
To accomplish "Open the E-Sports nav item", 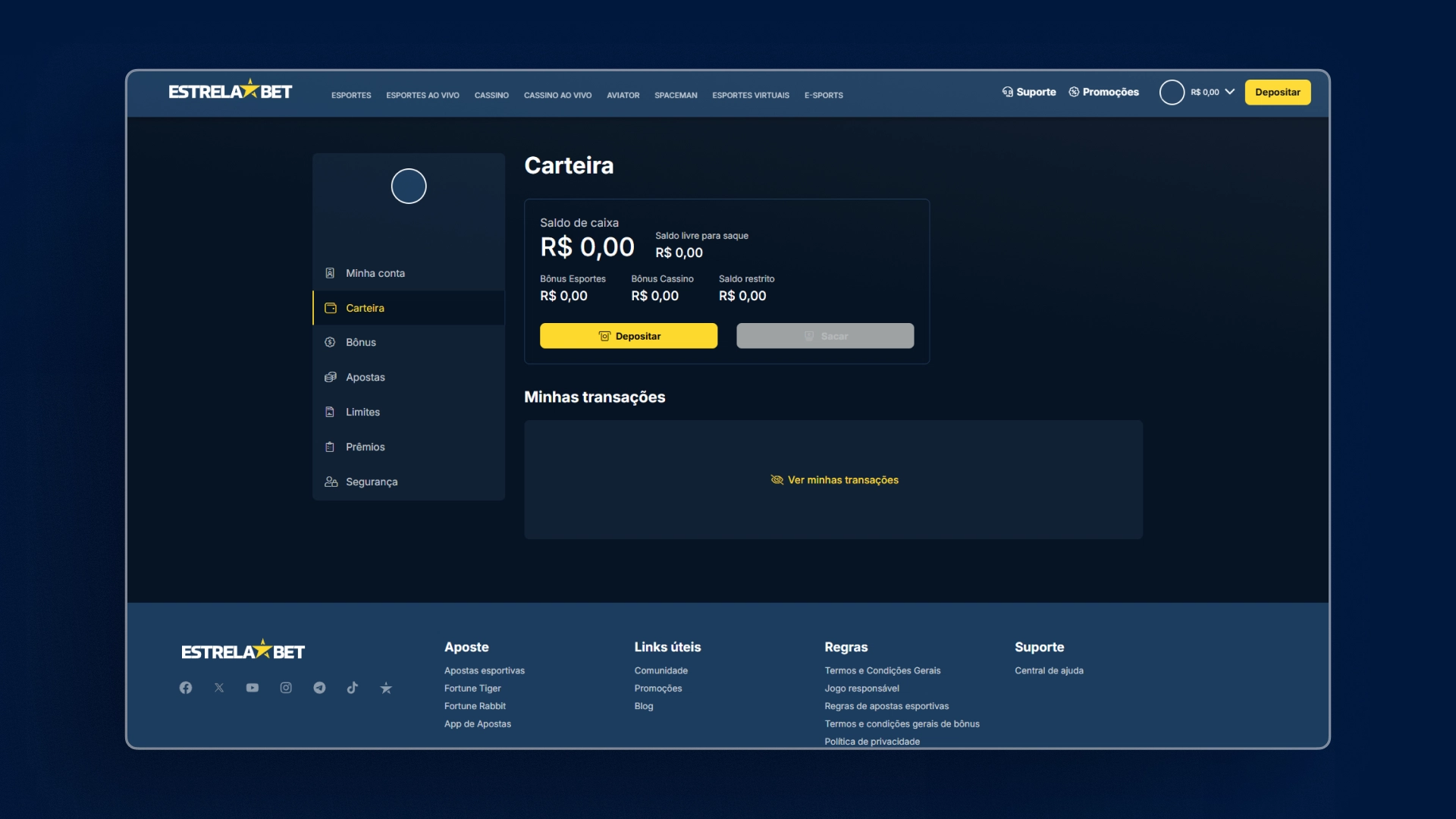I will tap(824, 96).
